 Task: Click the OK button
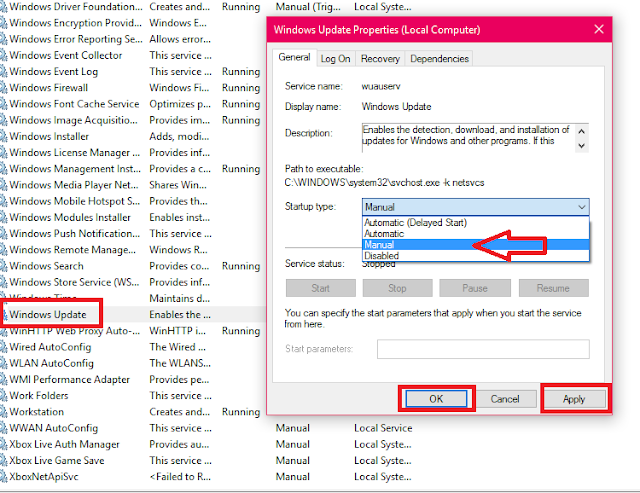(436, 399)
